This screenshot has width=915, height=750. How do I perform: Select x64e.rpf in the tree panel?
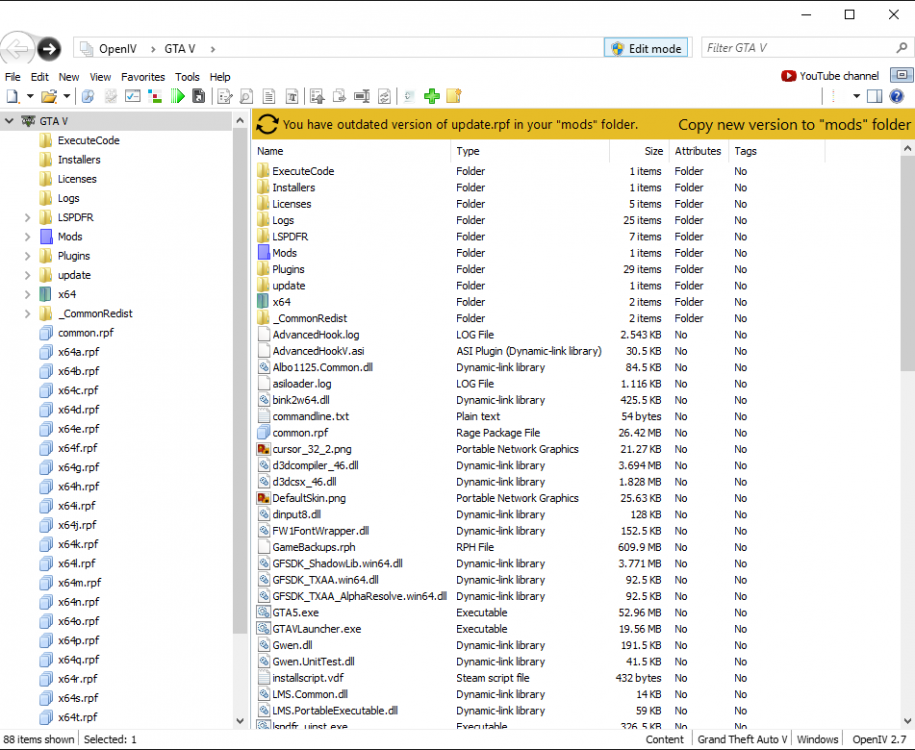(x=79, y=429)
